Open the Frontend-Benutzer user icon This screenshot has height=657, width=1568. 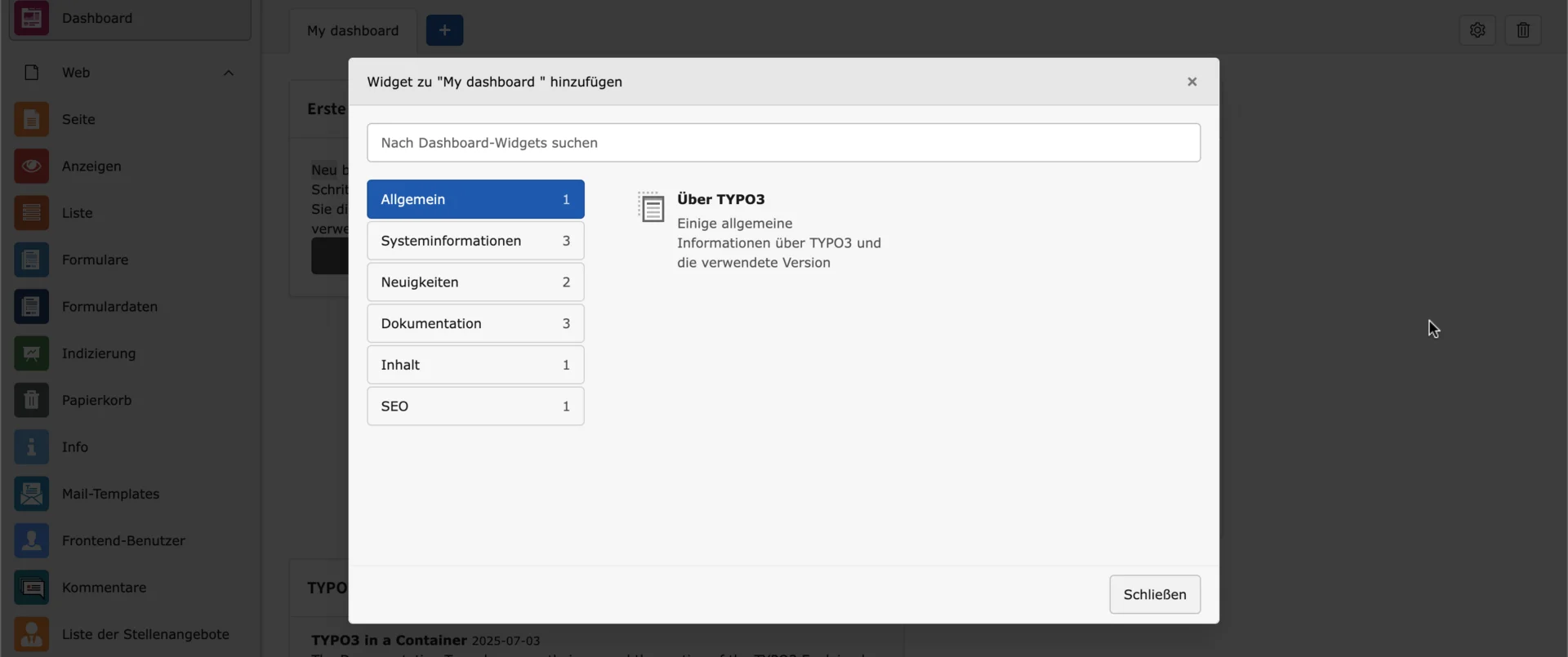pyautogui.click(x=31, y=540)
